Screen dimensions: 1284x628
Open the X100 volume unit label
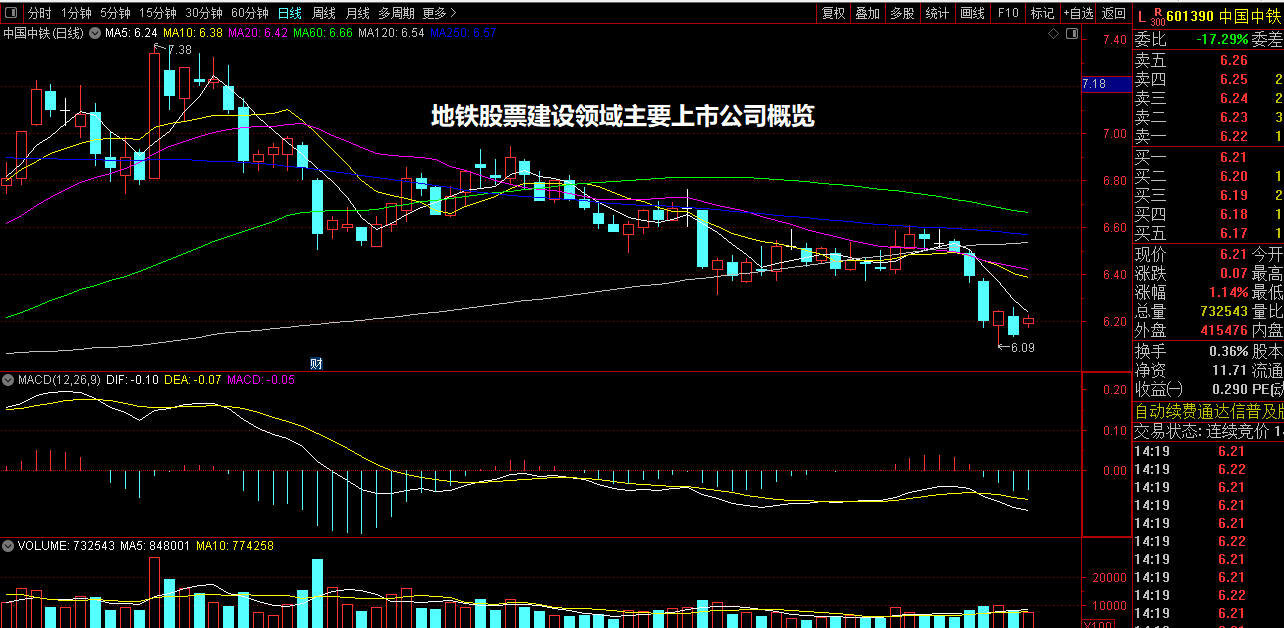coord(1099,622)
